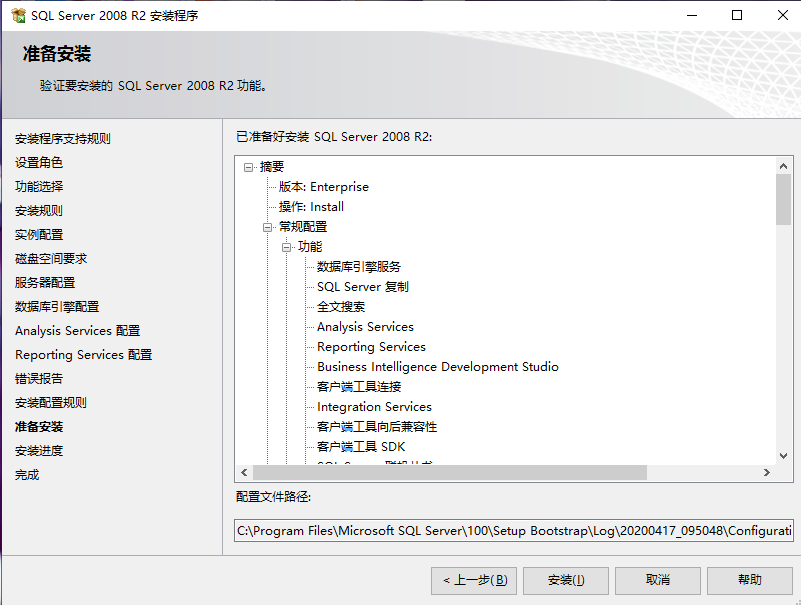
Task: Click the vertical scrollbar down arrow
Action: [783, 457]
